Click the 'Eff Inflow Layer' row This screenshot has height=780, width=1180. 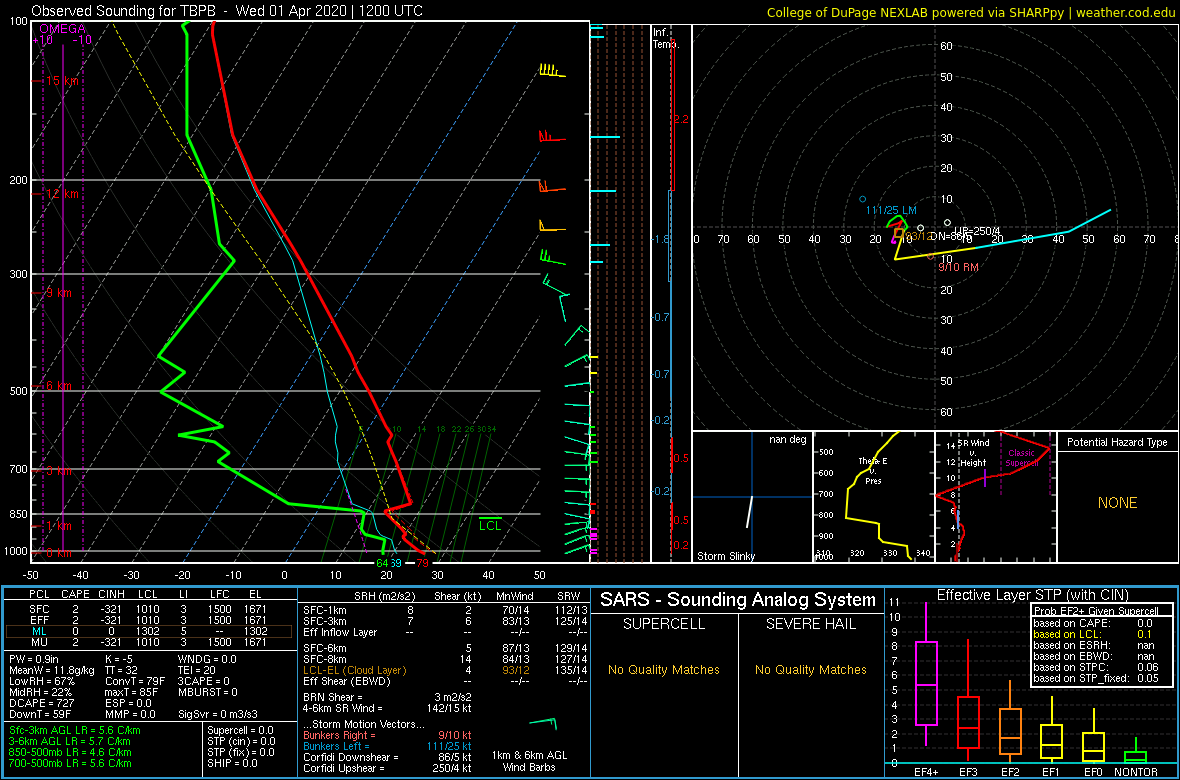(447, 632)
